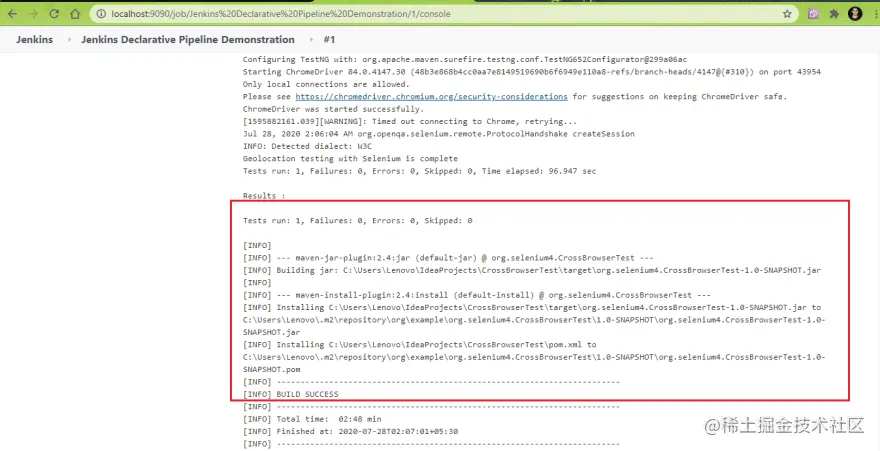Open Jenkins Declarative Pipeline Demonstration breadcrumb
The image size is (880, 451).
point(187,40)
